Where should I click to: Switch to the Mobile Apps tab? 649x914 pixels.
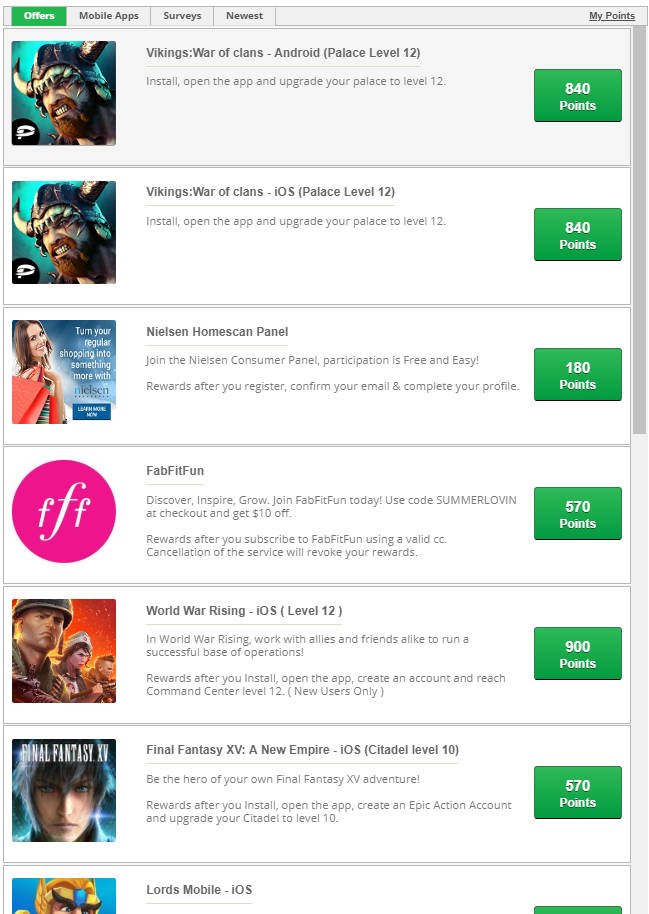pos(109,16)
